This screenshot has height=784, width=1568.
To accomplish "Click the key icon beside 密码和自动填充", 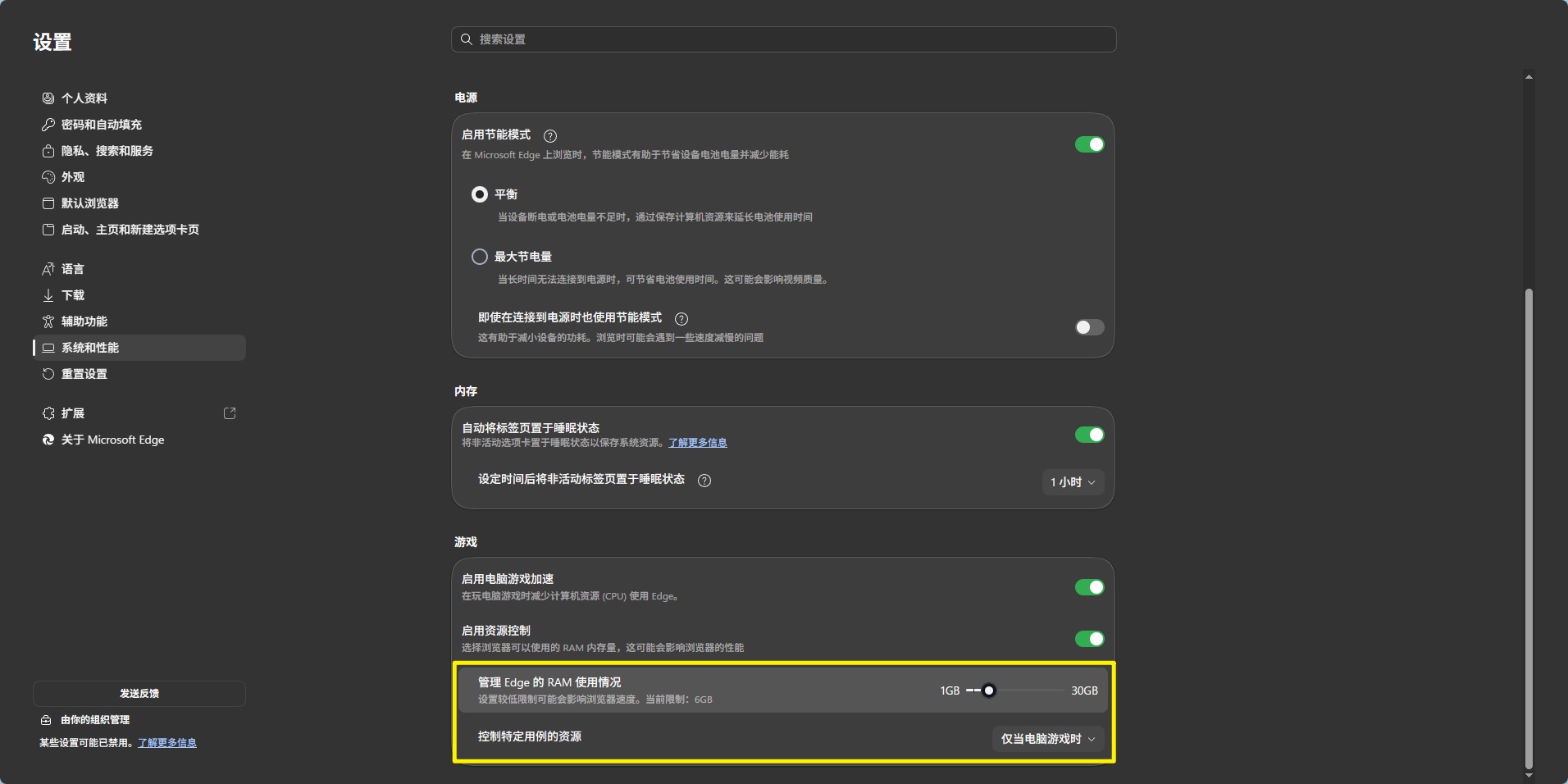I will pos(48,125).
